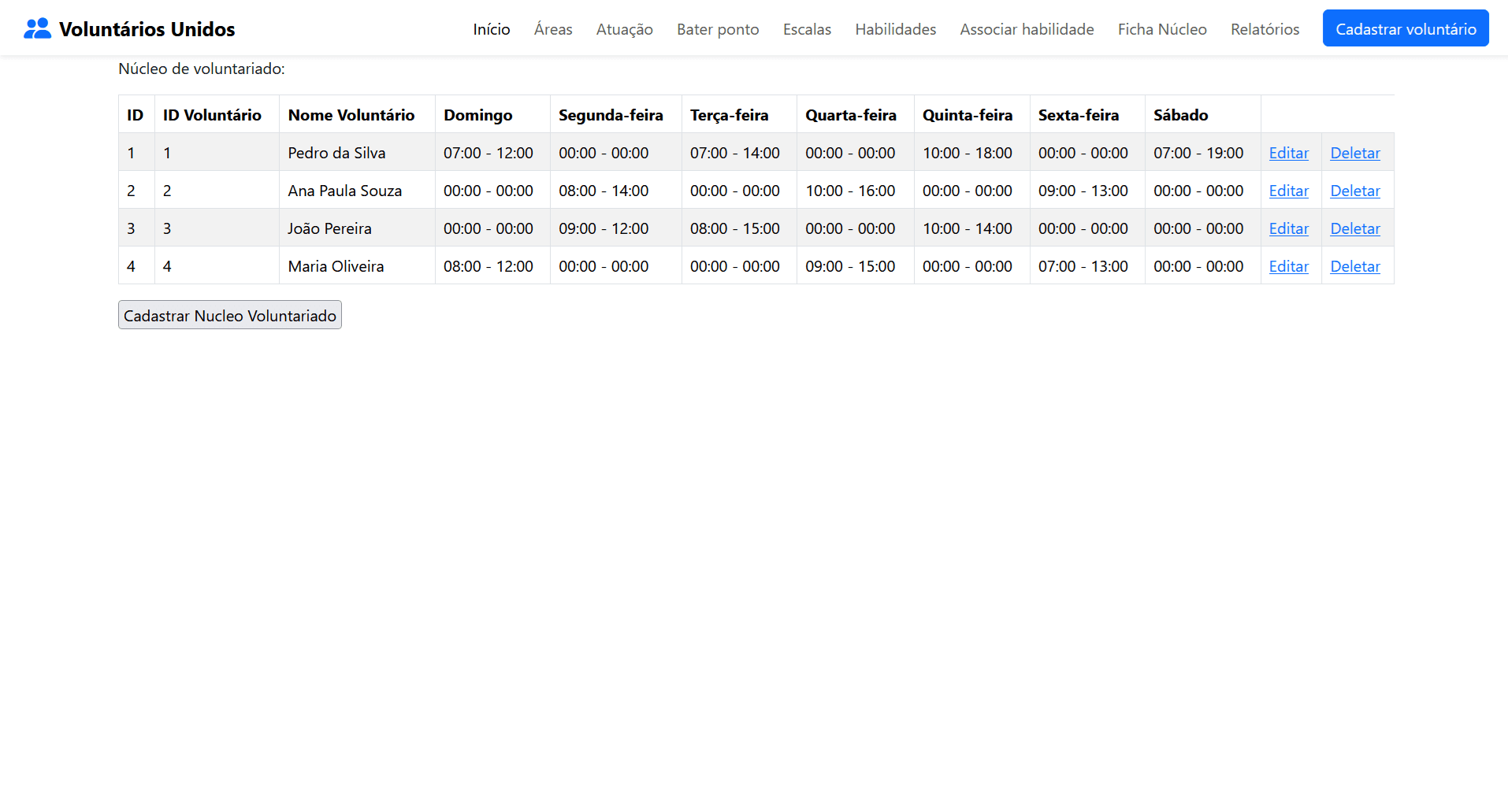Screen dimensions: 1508x812
Task: Open the Atuação navigation link
Action: coord(624,29)
